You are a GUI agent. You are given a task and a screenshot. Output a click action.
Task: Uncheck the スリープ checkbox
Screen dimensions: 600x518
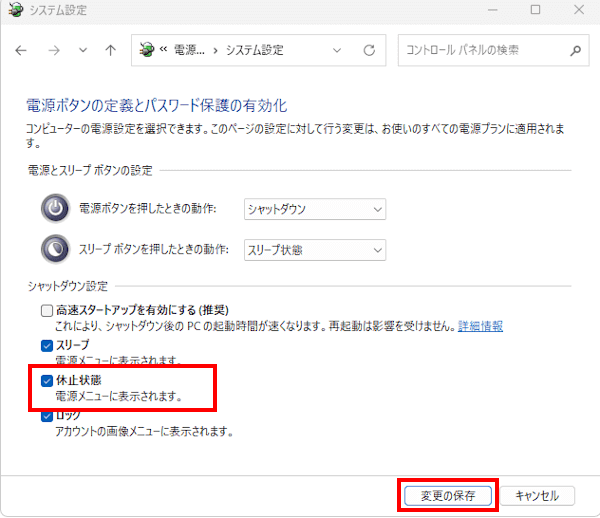47,345
